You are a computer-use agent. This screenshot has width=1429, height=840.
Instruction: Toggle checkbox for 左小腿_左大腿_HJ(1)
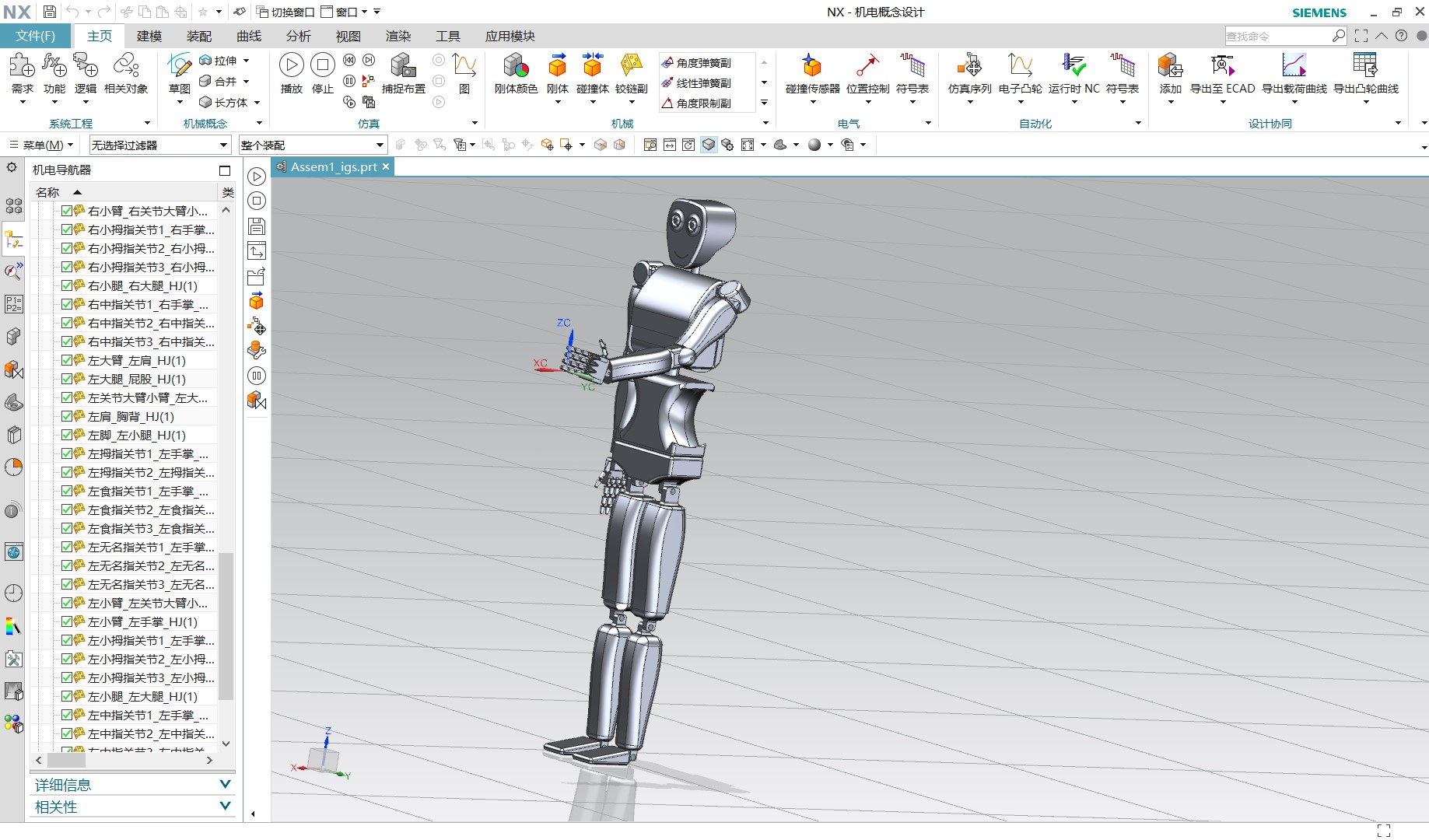(67, 696)
